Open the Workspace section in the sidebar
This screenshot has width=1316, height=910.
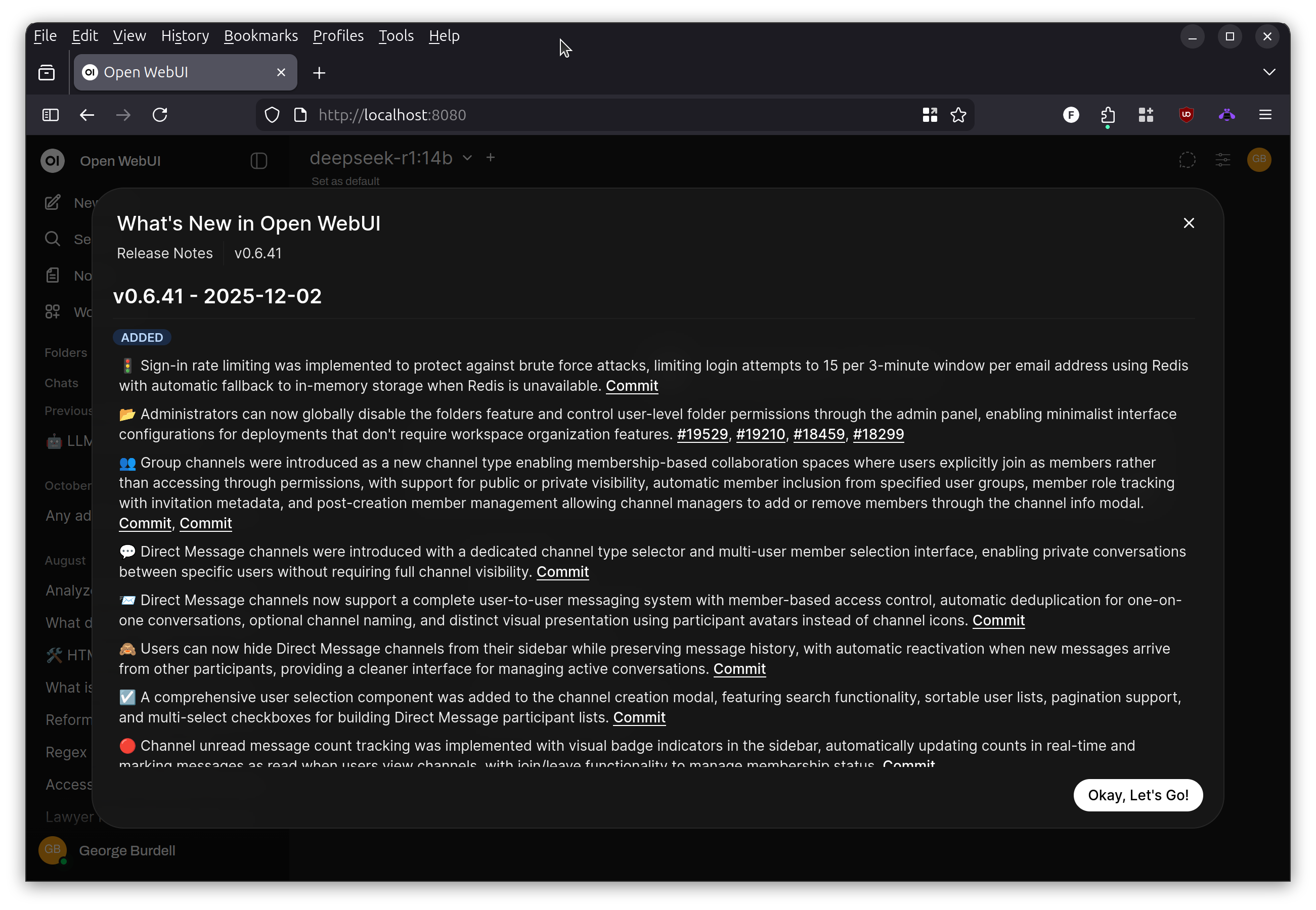52,311
